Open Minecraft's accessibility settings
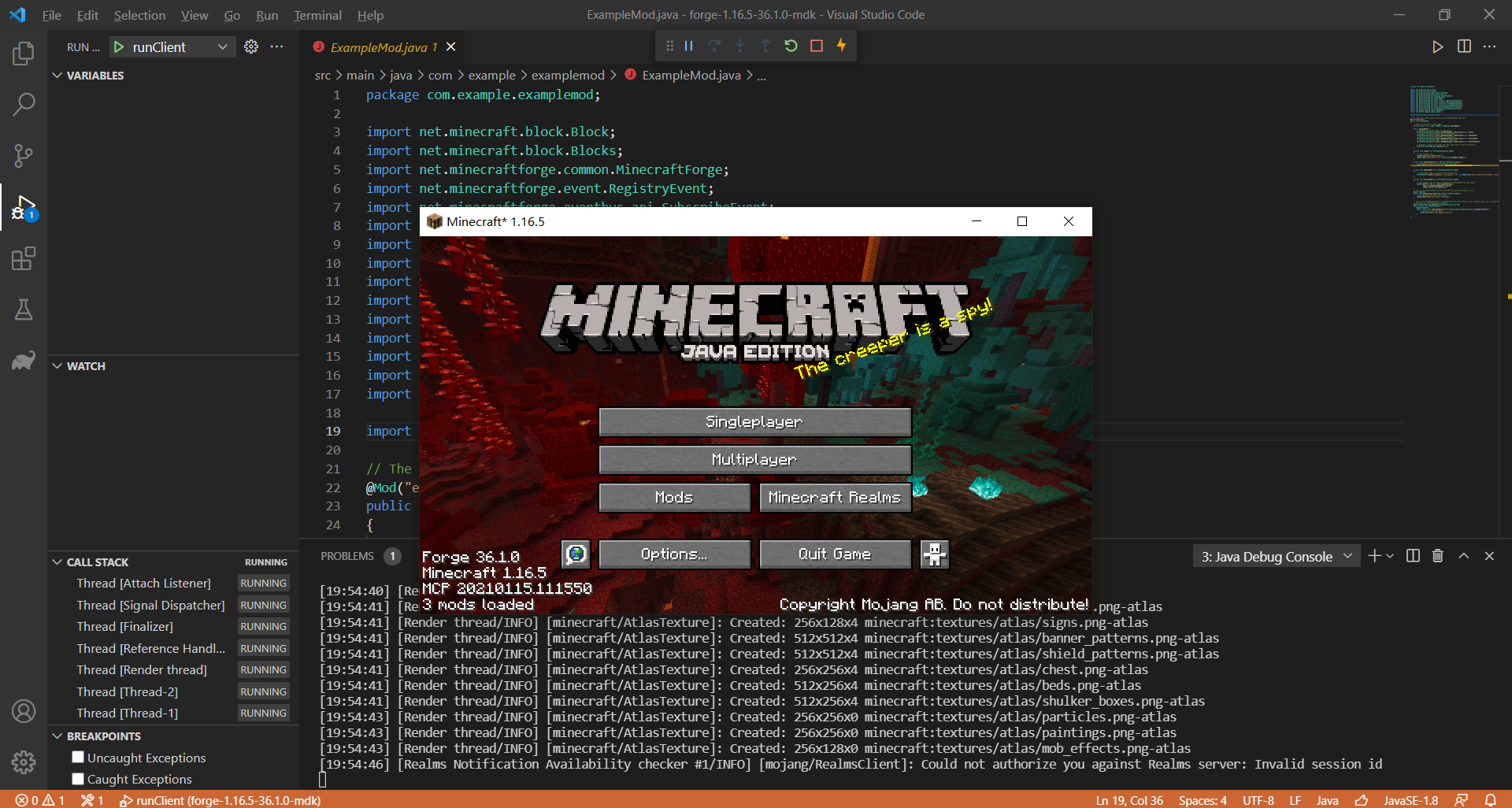1512x808 pixels. click(934, 554)
